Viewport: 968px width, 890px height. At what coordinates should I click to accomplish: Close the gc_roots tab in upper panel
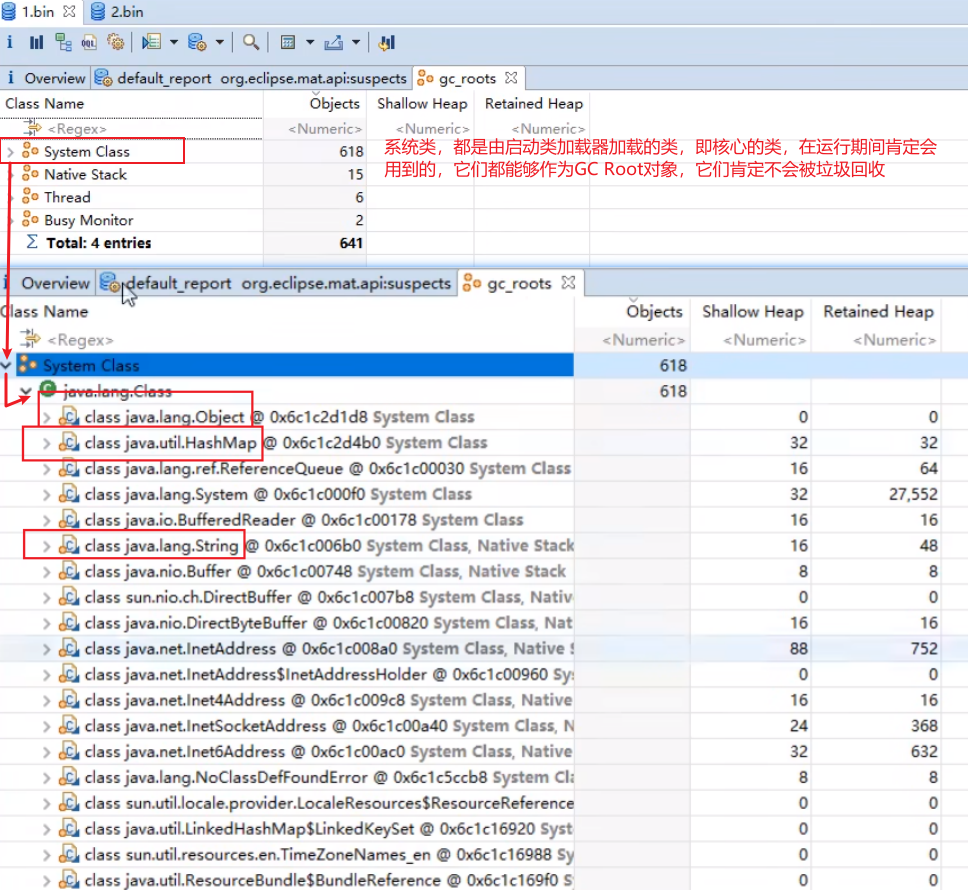pos(510,78)
